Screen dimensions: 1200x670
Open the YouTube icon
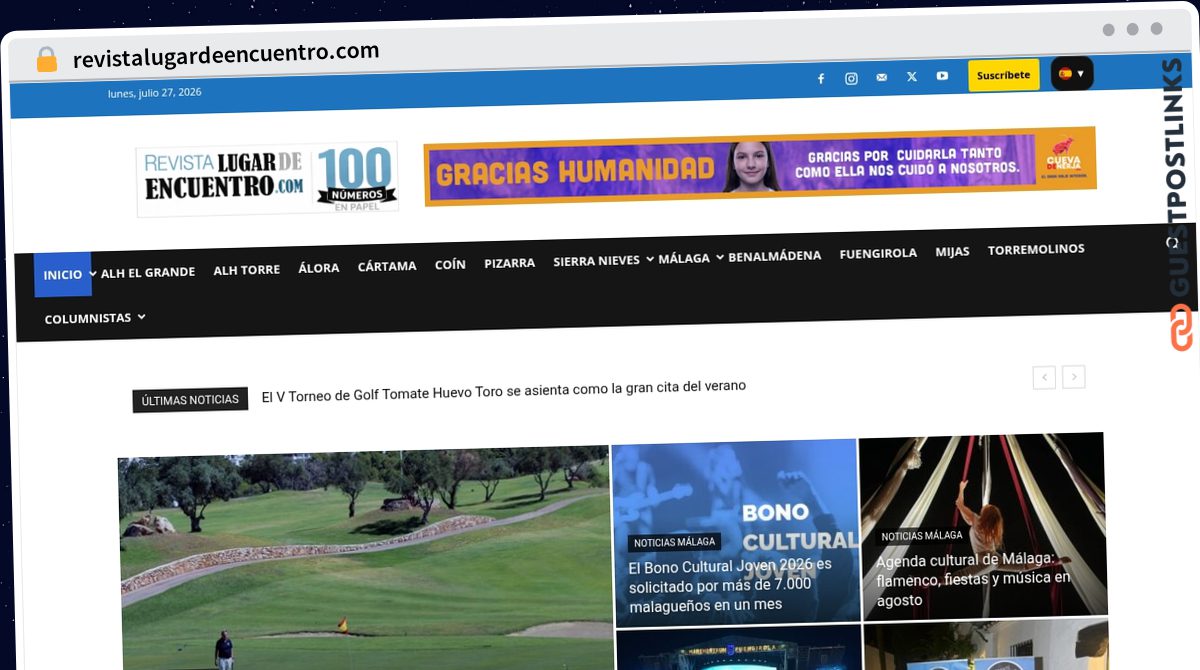tap(942, 76)
